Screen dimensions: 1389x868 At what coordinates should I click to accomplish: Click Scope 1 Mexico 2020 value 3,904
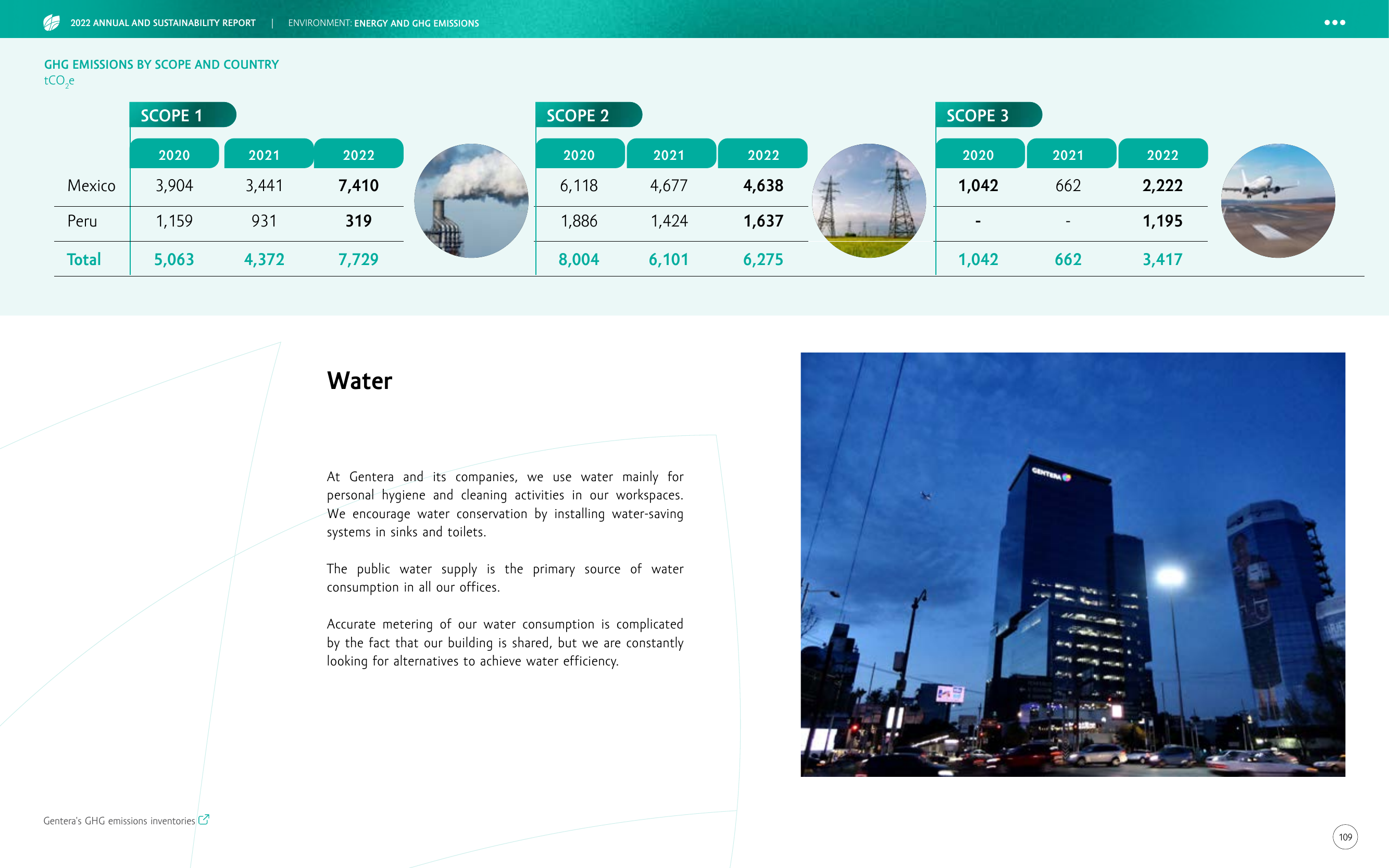(174, 185)
